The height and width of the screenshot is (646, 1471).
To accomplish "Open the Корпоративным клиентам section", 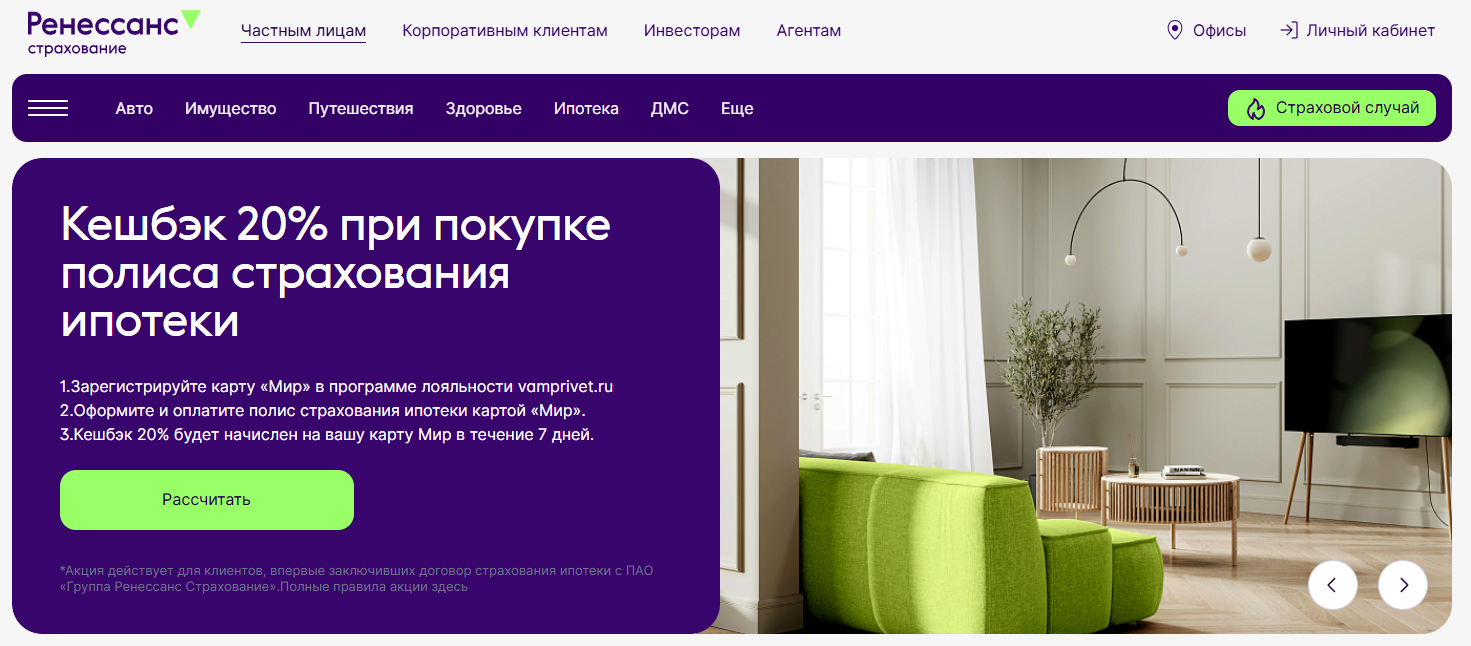I will click(x=504, y=30).
